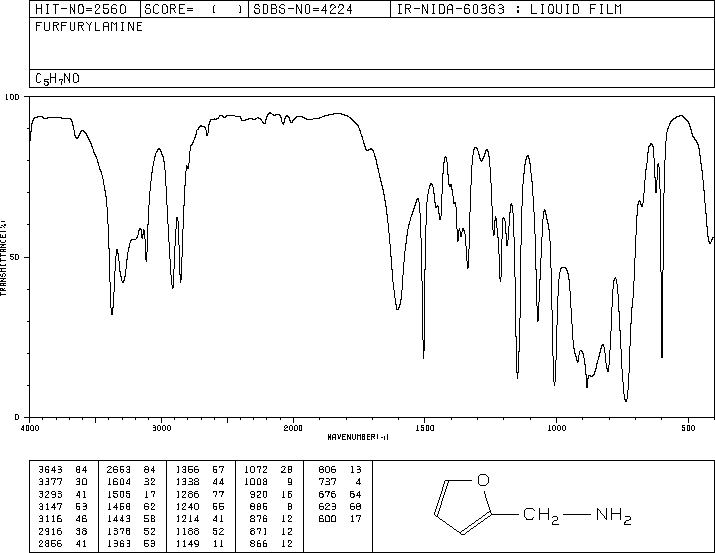
Task: Click transmittance value 4 beside 737
Action: (358, 482)
